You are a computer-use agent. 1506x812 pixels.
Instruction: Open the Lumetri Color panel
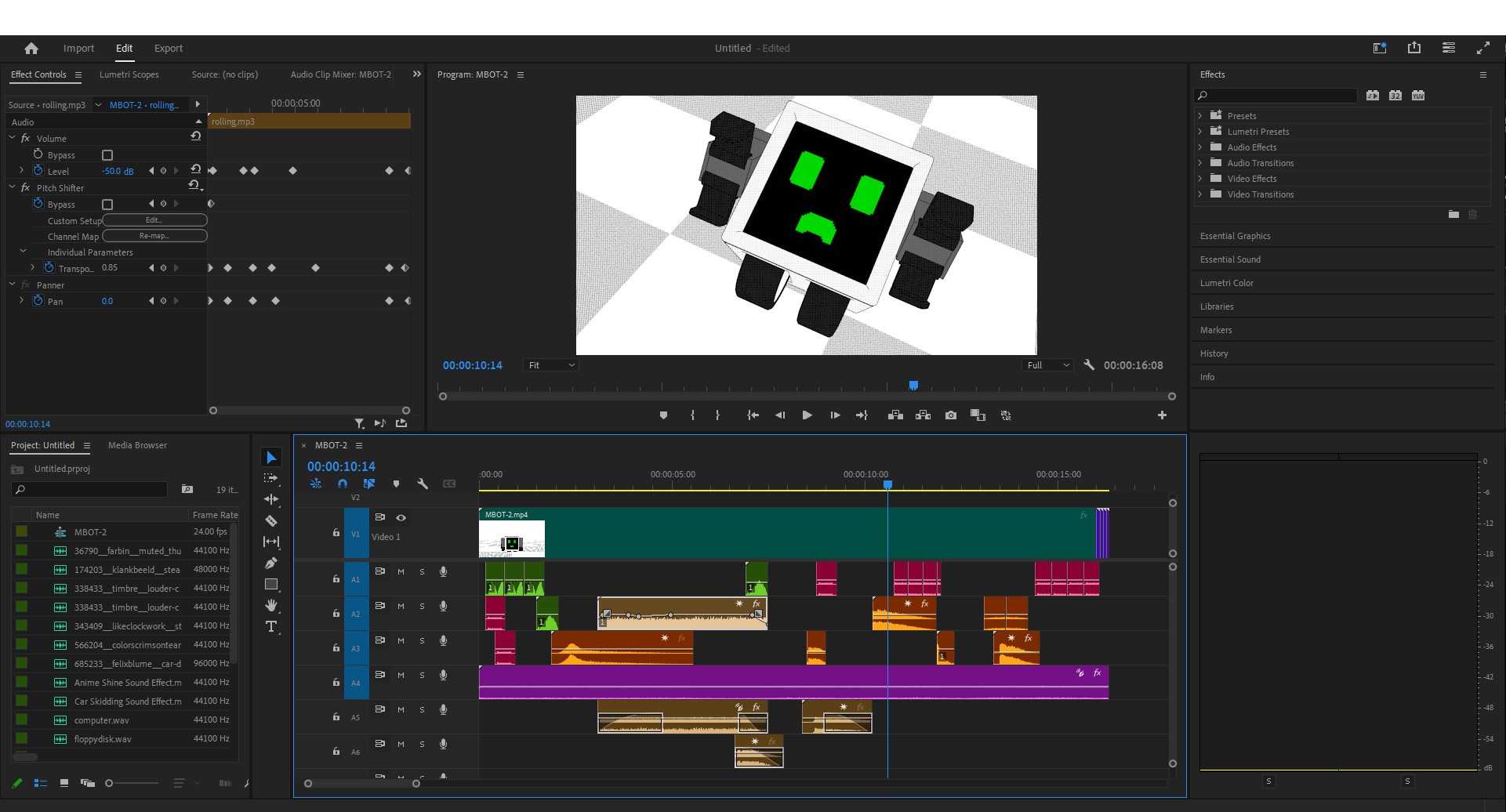(1226, 283)
